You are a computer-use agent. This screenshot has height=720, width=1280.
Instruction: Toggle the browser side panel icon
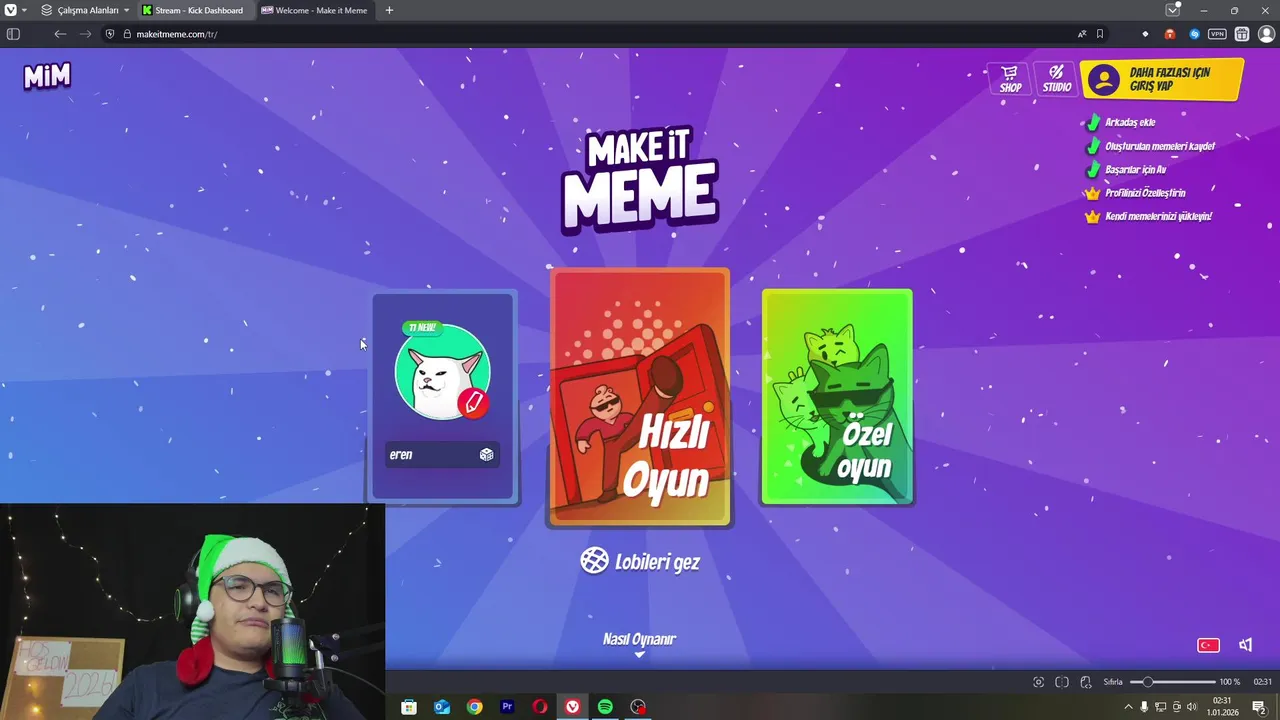pos(13,34)
